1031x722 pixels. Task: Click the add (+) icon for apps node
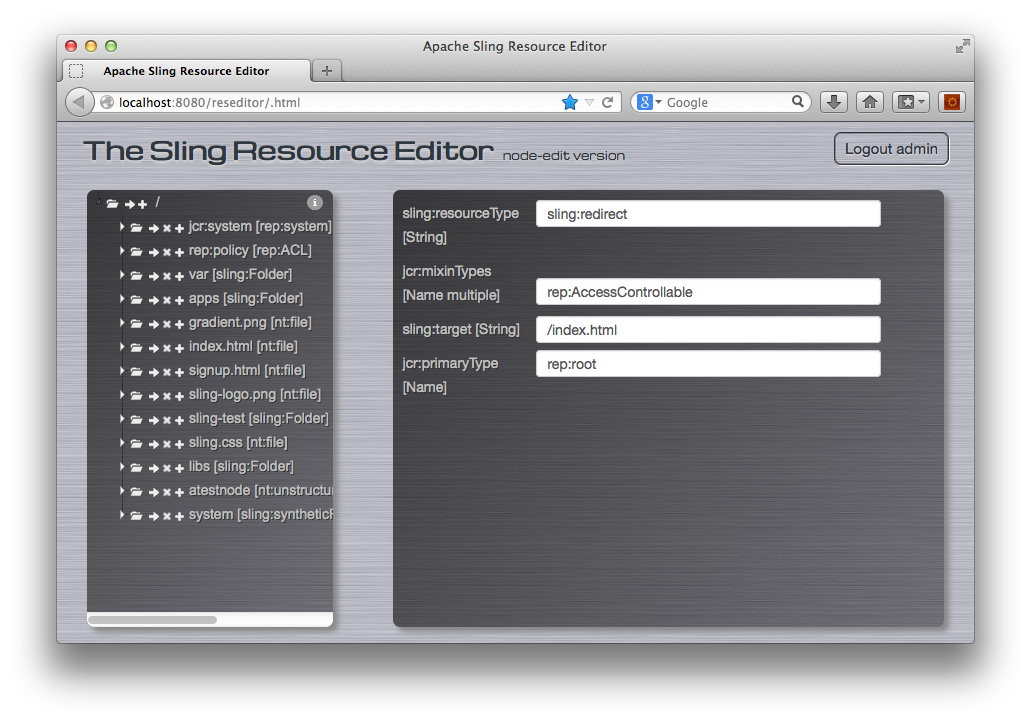[x=179, y=300]
